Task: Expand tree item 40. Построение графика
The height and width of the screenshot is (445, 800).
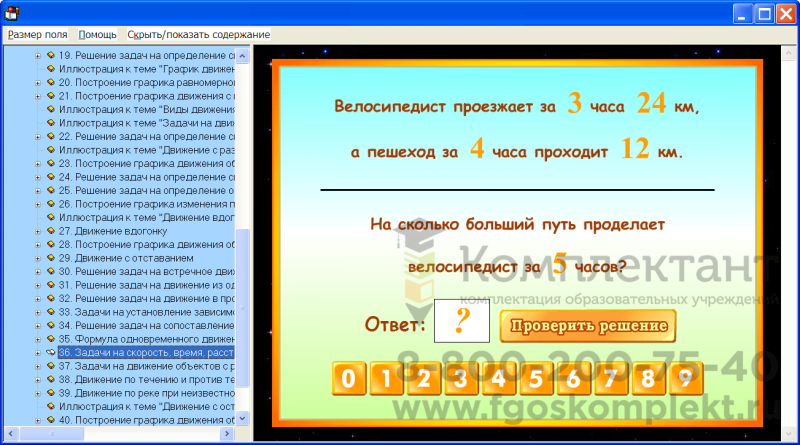Action: pos(38,420)
